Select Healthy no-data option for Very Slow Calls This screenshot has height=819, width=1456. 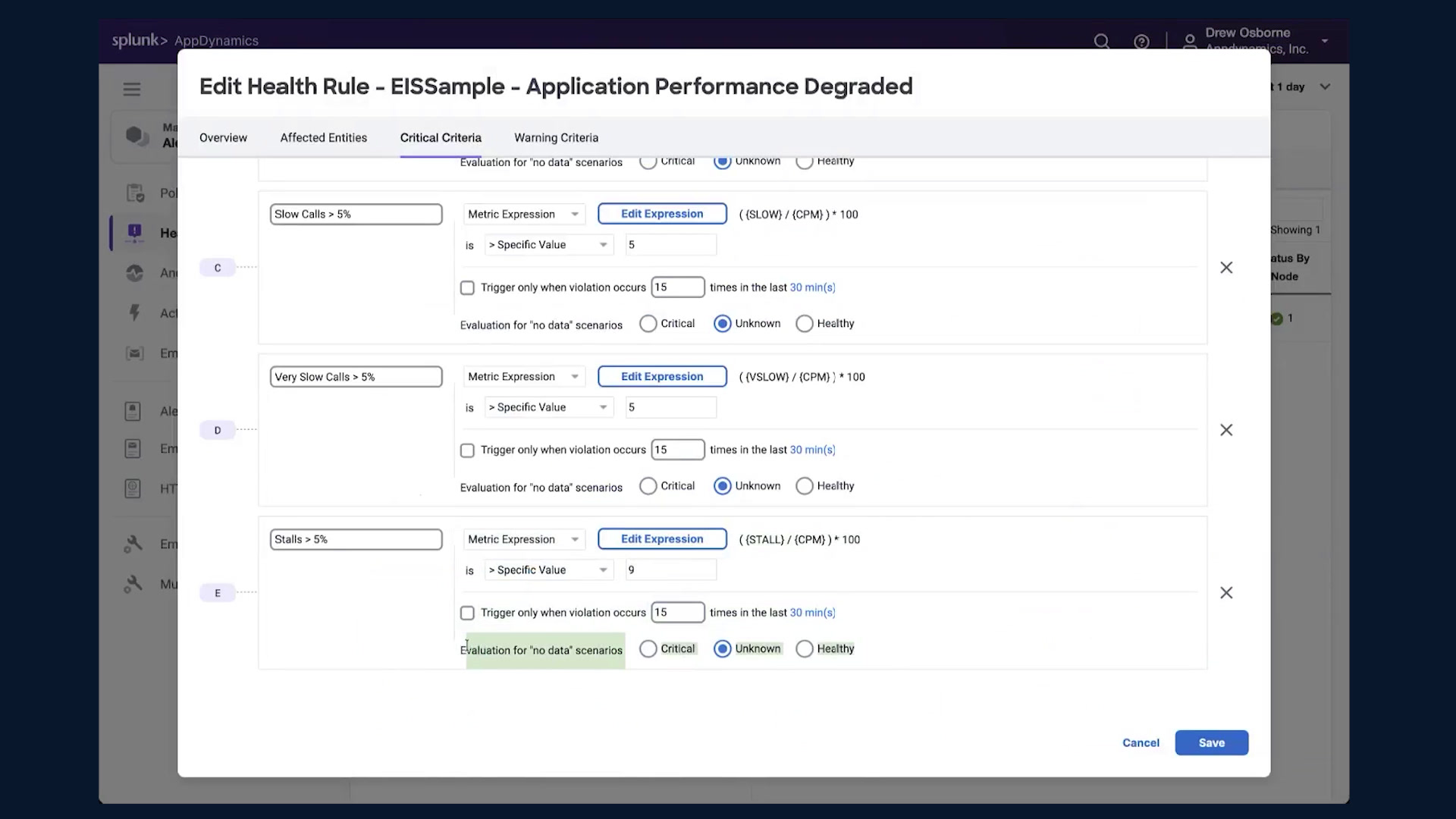point(805,486)
